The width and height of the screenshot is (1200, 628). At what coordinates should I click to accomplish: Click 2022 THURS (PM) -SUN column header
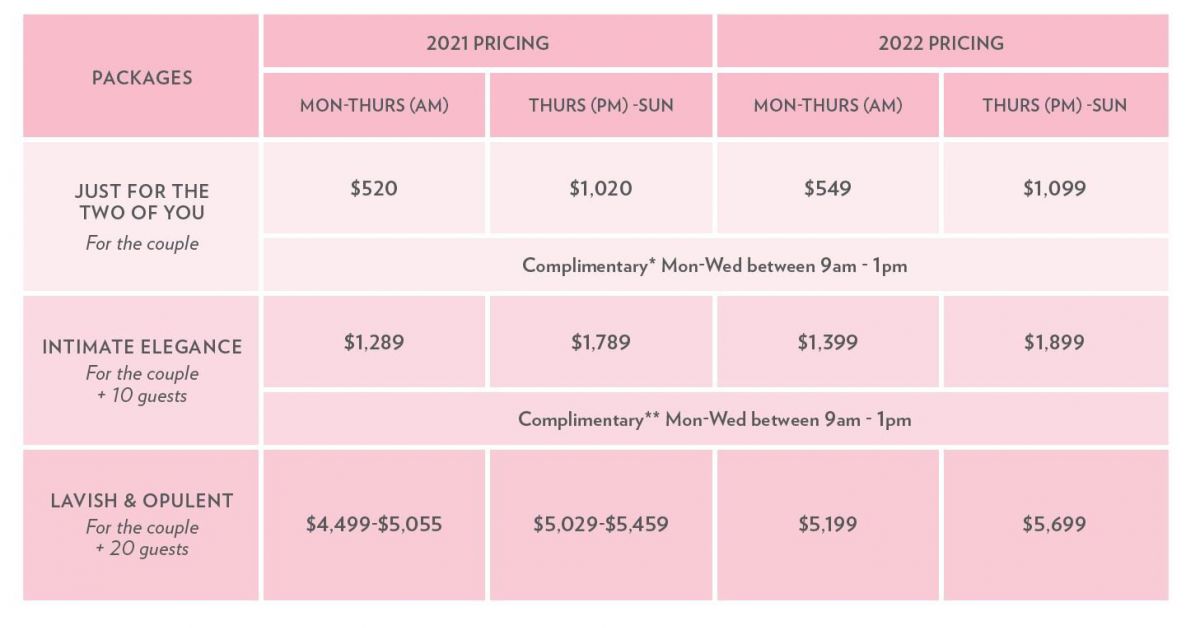click(x=1055, y=105)
